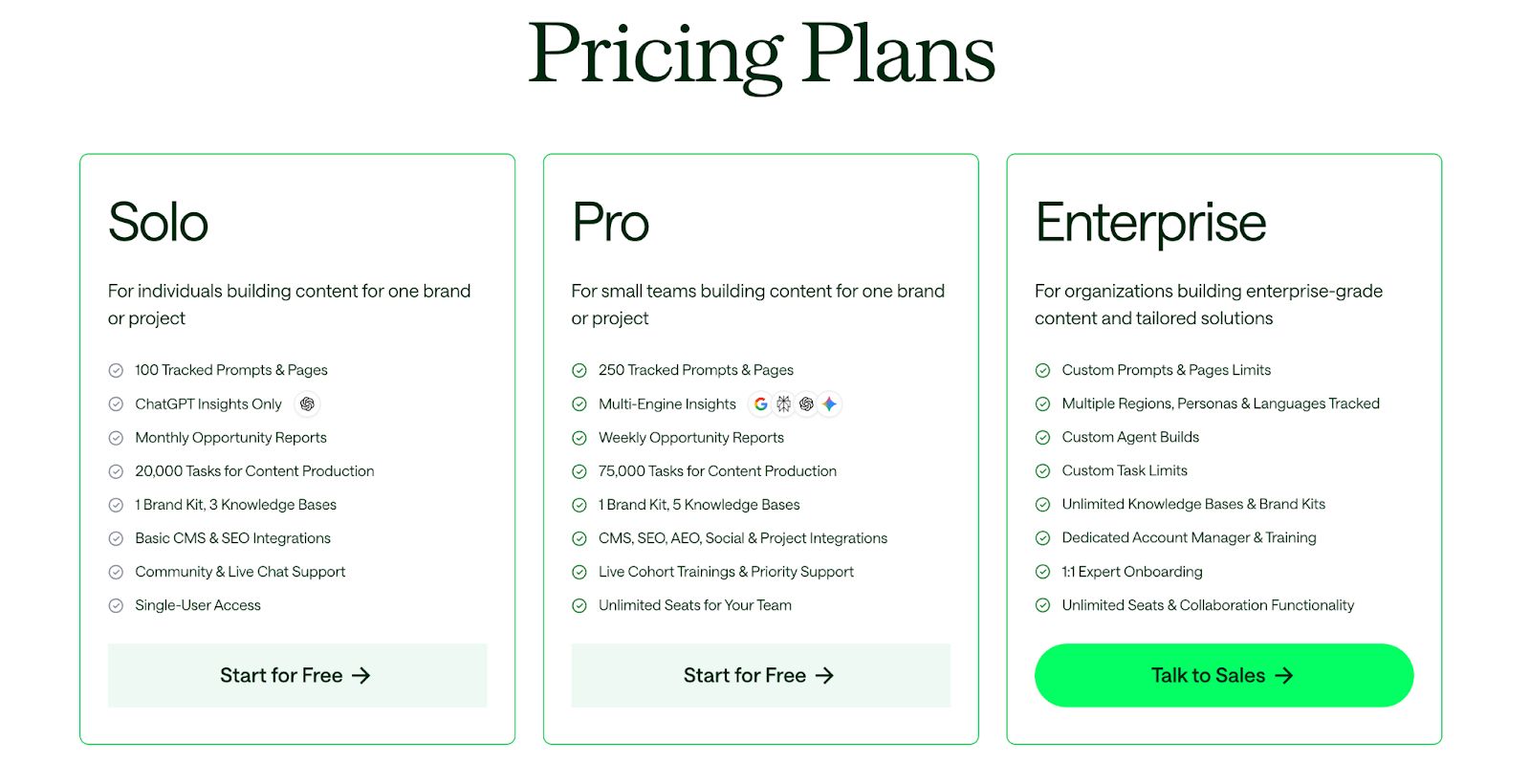The image size is (1530, 784).
Task: Click the check next to 1:1 Expert Onboarding
Action: pyautogui.click(x=1042, y=571)
